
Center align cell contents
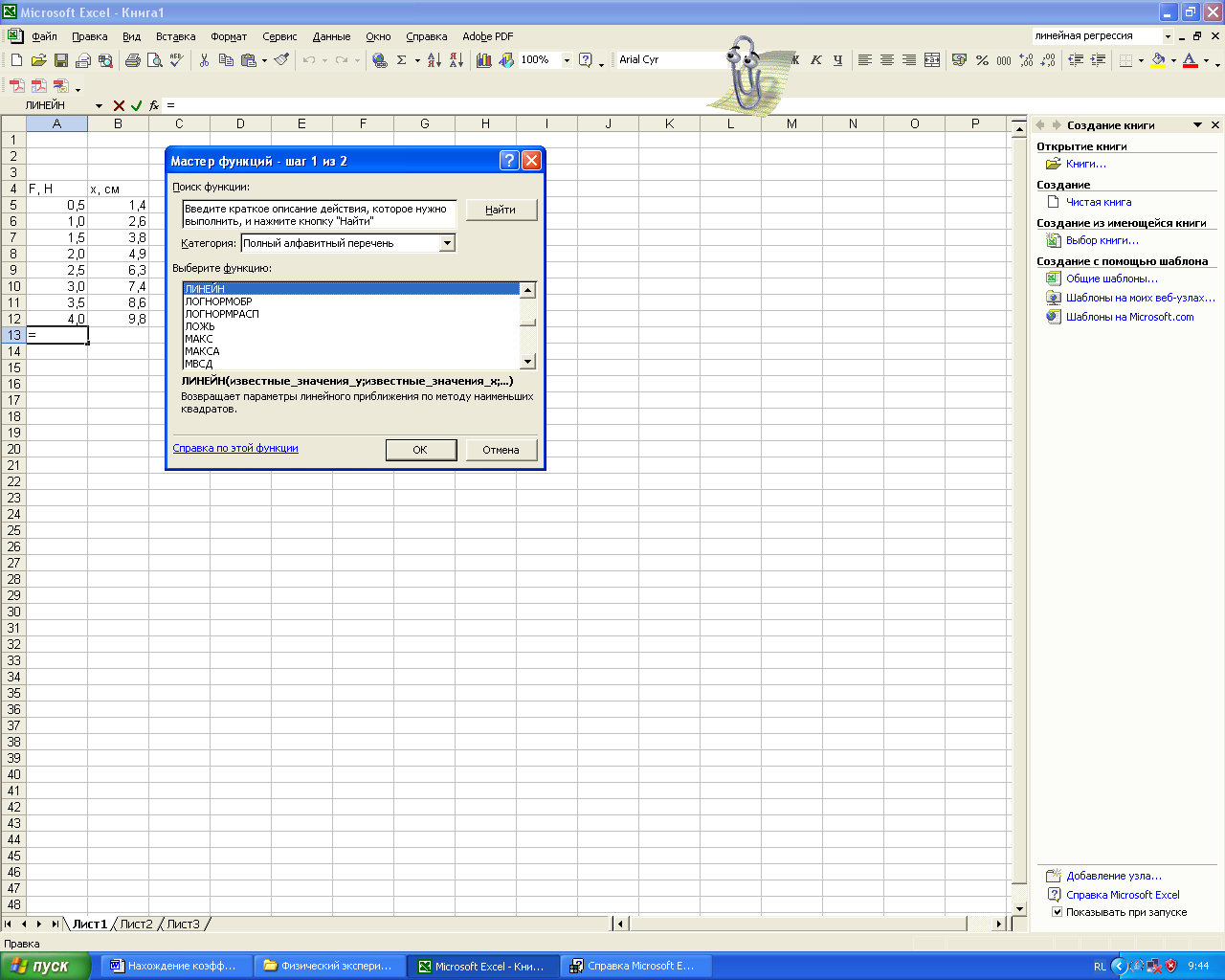coord(887,60)
